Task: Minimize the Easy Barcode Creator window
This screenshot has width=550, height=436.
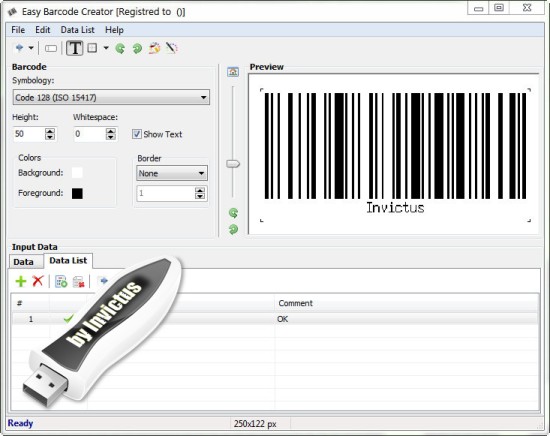Action: pyautogui.click(x=478, y=8)
